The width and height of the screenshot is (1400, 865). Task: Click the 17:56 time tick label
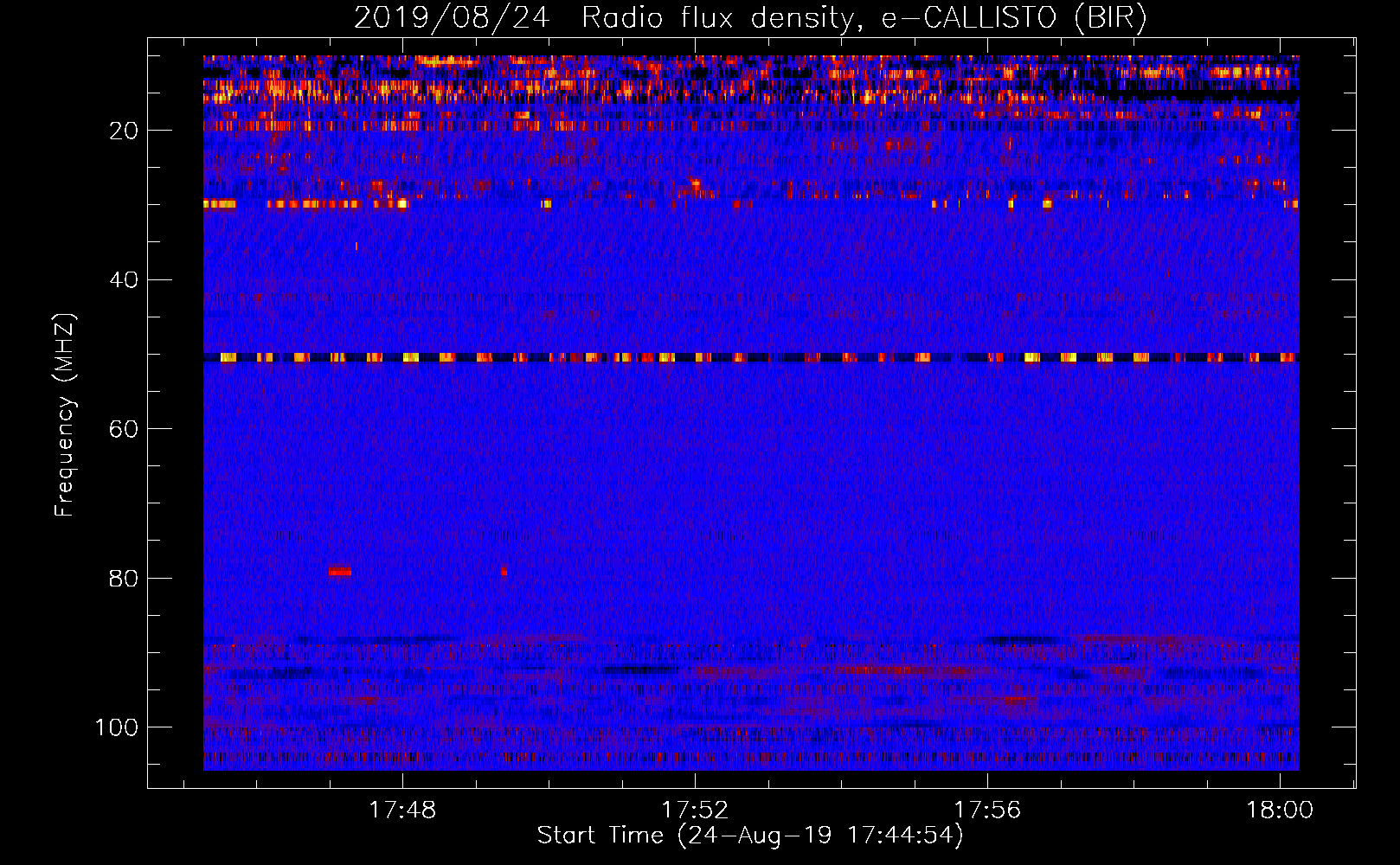click(x=987, y=811)
